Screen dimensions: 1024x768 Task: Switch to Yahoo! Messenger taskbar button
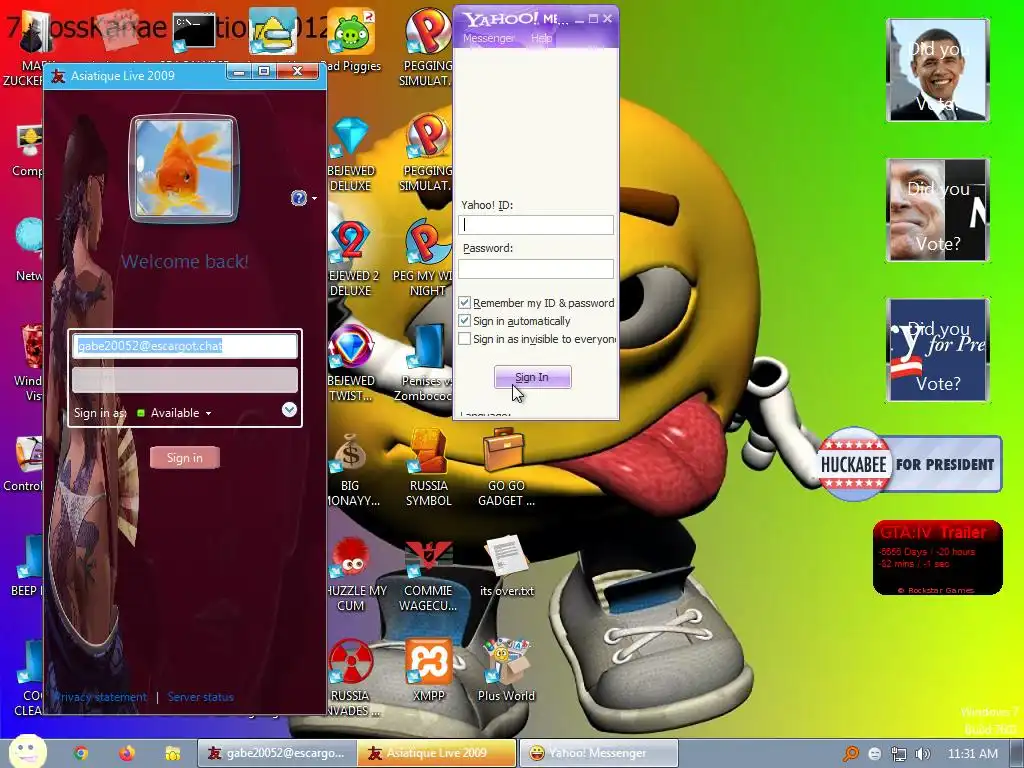coord(598,753)
